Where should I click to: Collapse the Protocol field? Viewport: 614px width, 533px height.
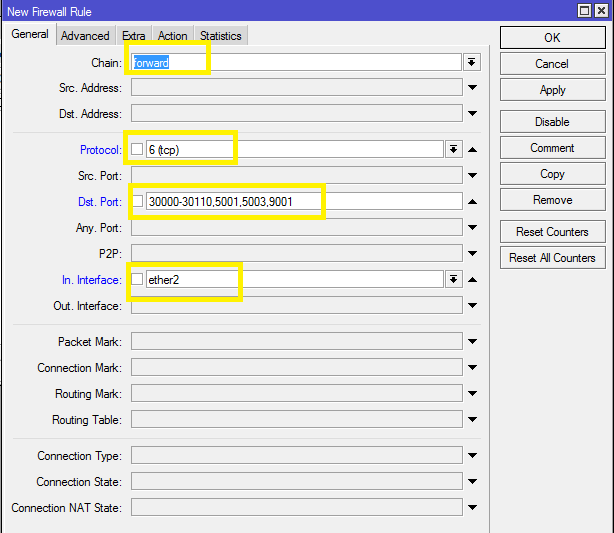click(x=473, y=150)
